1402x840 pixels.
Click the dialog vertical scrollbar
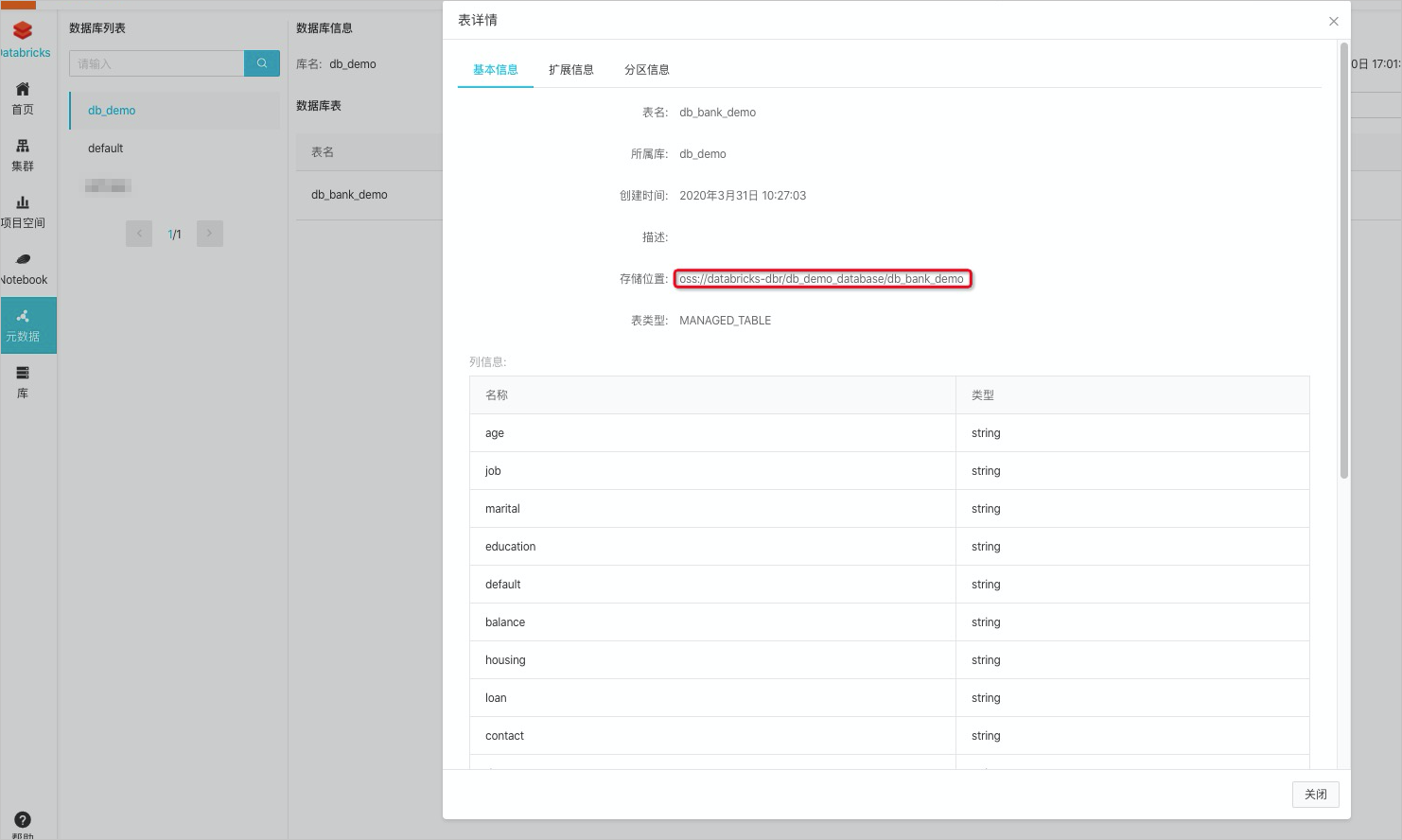point(1344,260)
